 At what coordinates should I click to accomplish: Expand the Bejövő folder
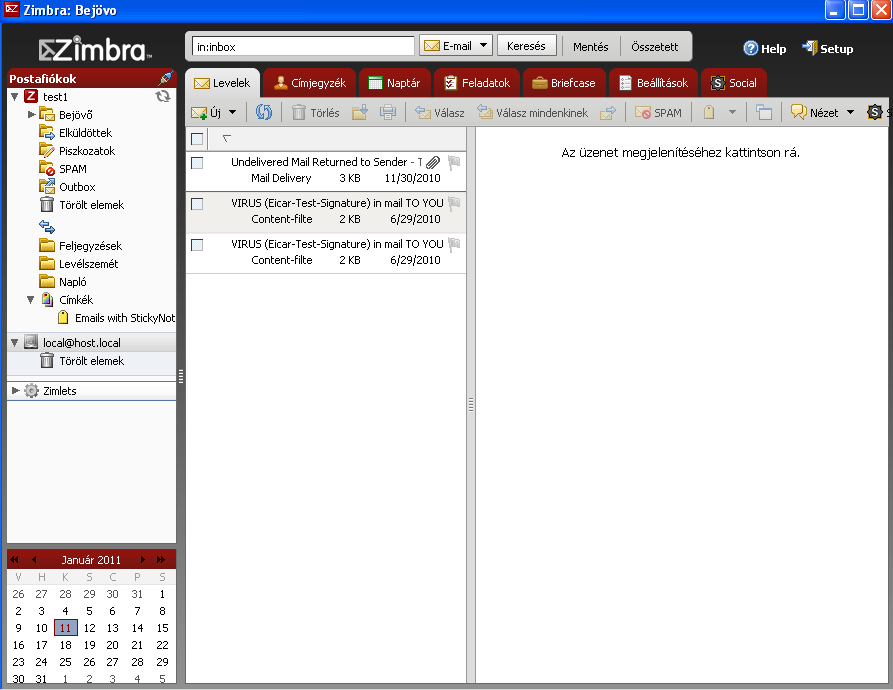[31, 114]
